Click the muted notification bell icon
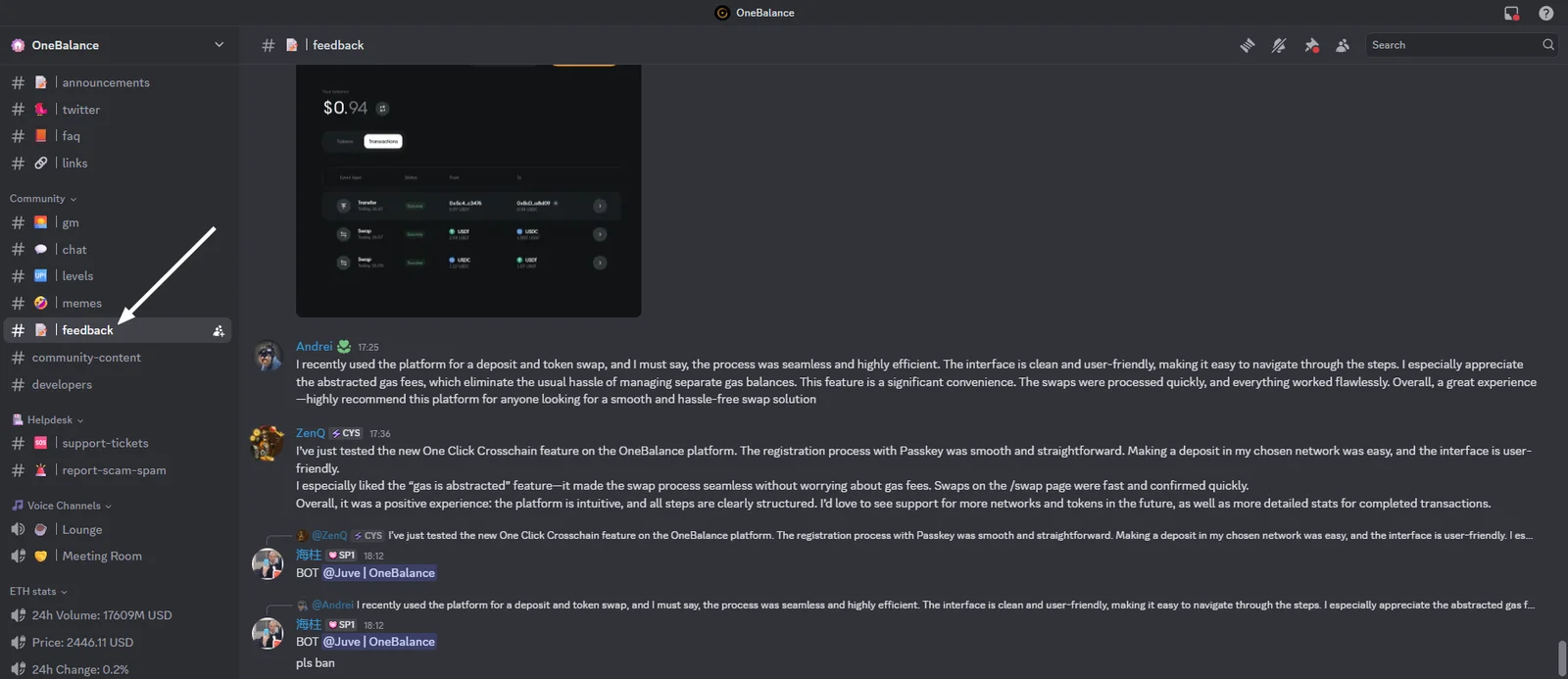1568x679 pixels. (1279, 45)
